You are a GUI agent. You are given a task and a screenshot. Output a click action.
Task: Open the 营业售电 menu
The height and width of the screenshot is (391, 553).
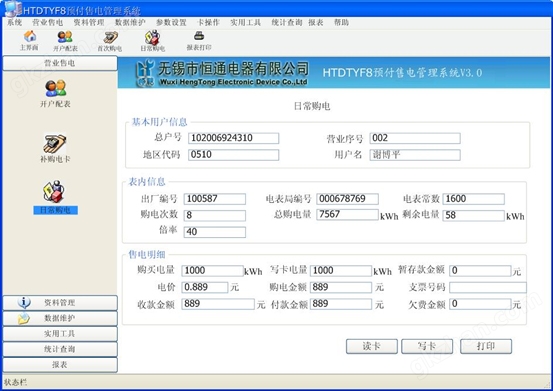click(48, 23)
